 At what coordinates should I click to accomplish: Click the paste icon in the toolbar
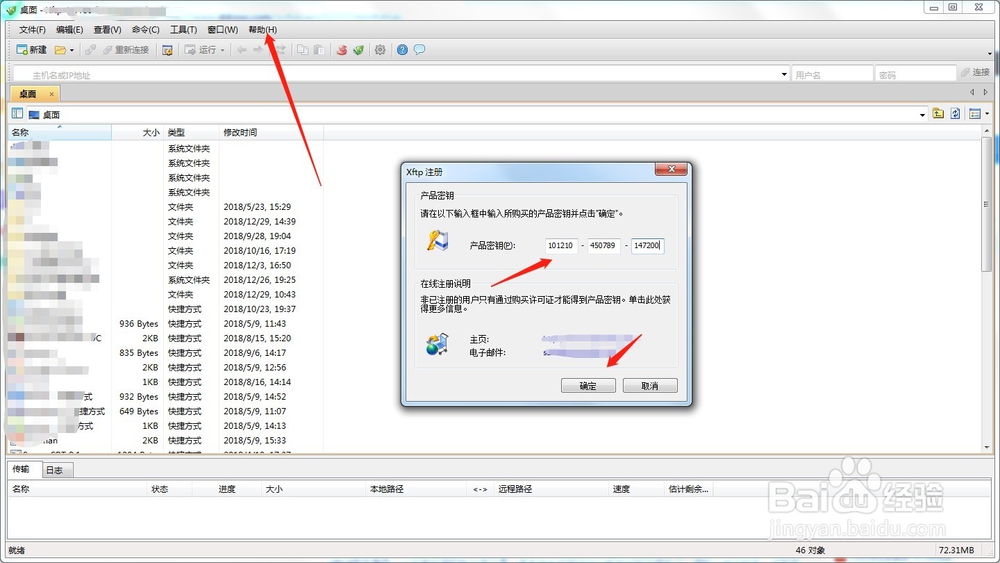click(x=319, y=50)
